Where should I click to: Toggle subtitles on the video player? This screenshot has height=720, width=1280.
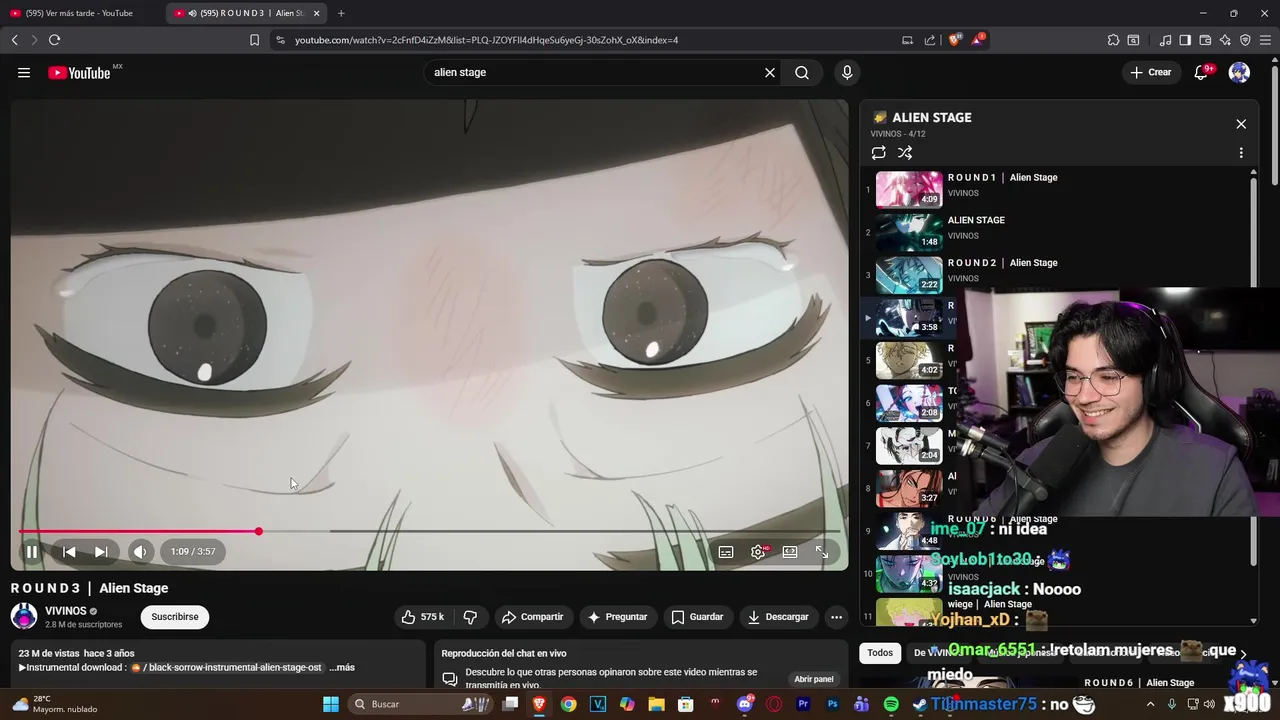coord(726,552)
